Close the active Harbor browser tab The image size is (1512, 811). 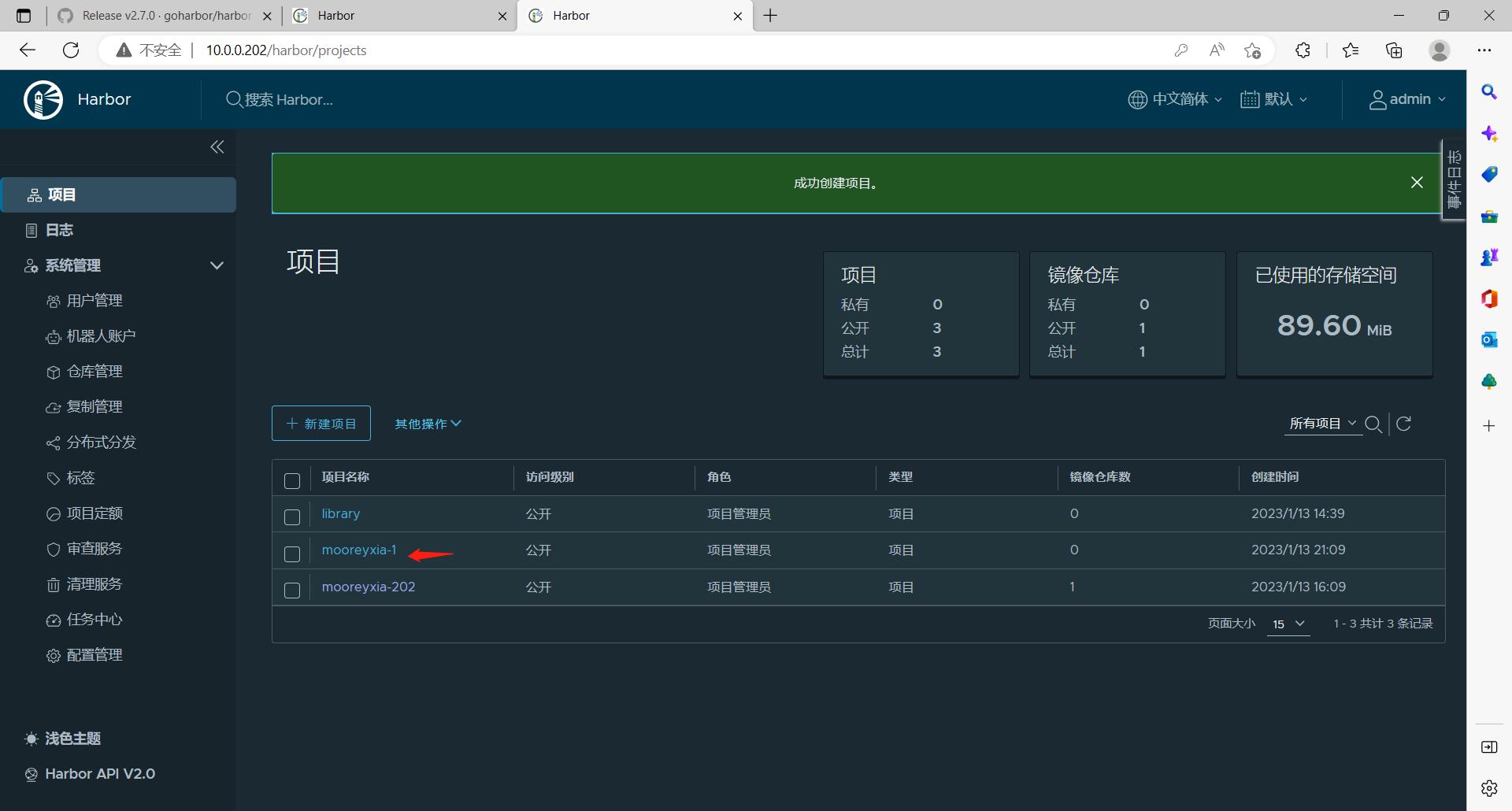point(738,16)
